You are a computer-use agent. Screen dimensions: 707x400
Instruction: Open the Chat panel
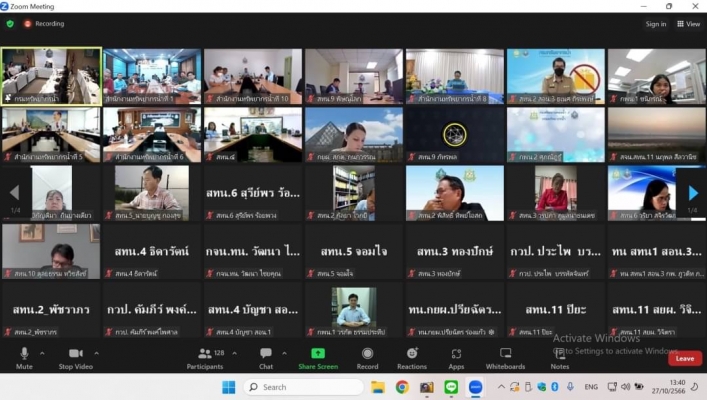tap(266, 359)
